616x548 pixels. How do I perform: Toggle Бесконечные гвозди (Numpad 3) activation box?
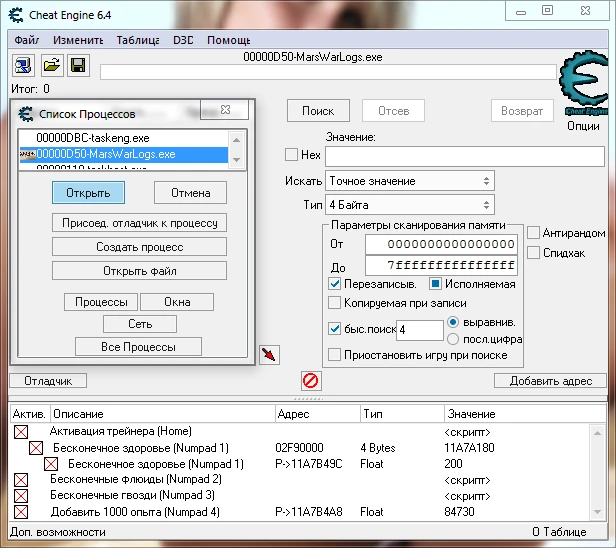pos(21,496)
